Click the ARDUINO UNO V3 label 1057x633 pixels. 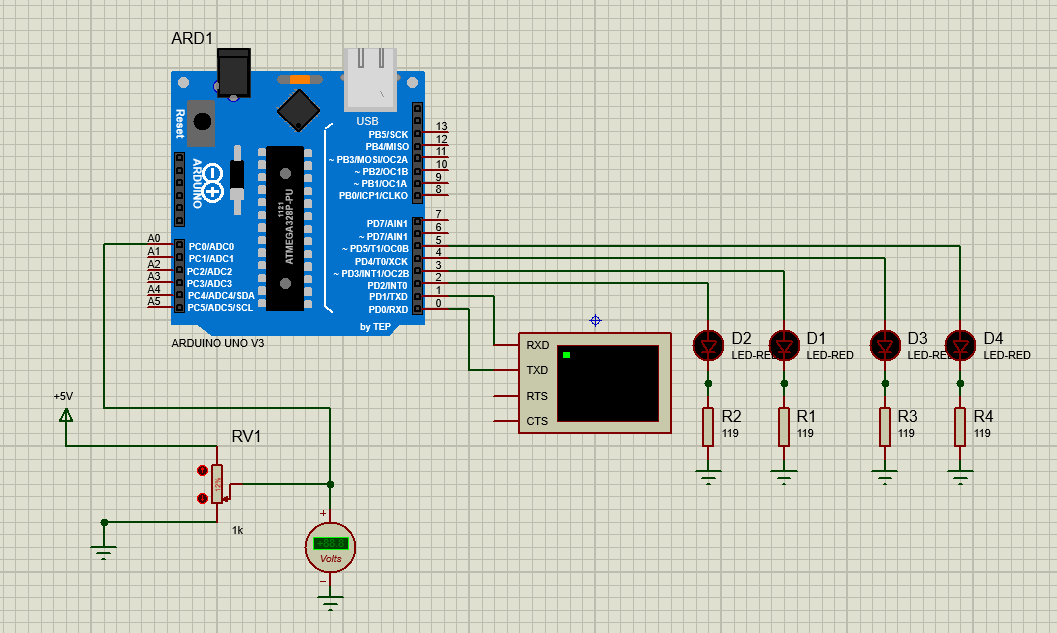point(218,343)
